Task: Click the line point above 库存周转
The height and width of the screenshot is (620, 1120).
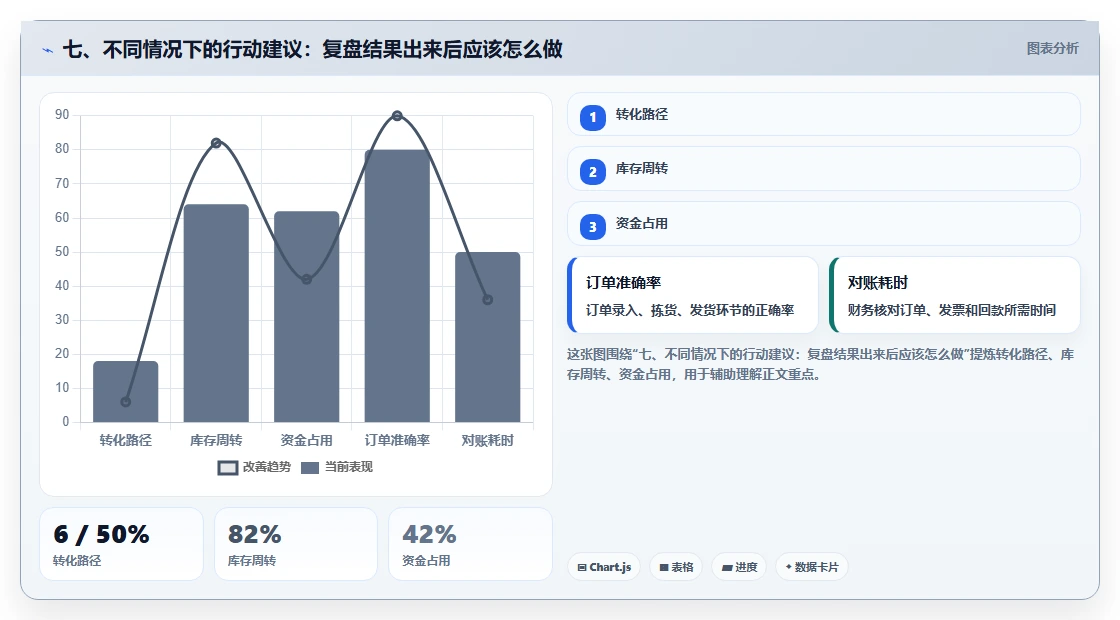Action: coord(216,143)
